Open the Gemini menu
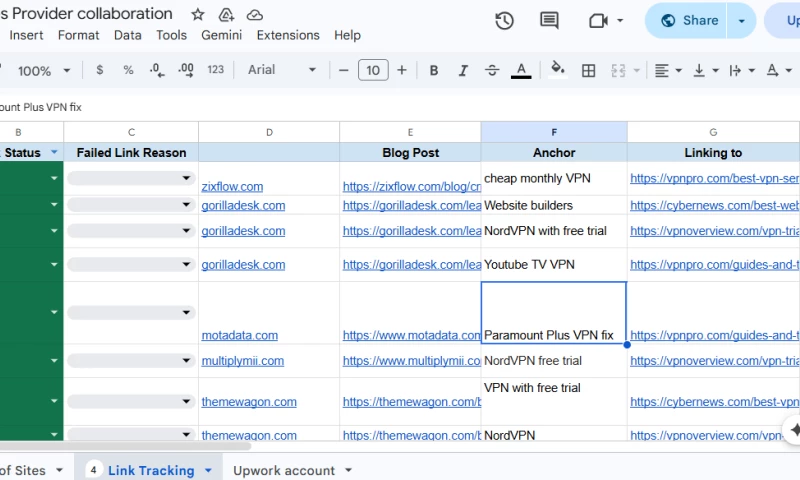 [x=221, y=35]
